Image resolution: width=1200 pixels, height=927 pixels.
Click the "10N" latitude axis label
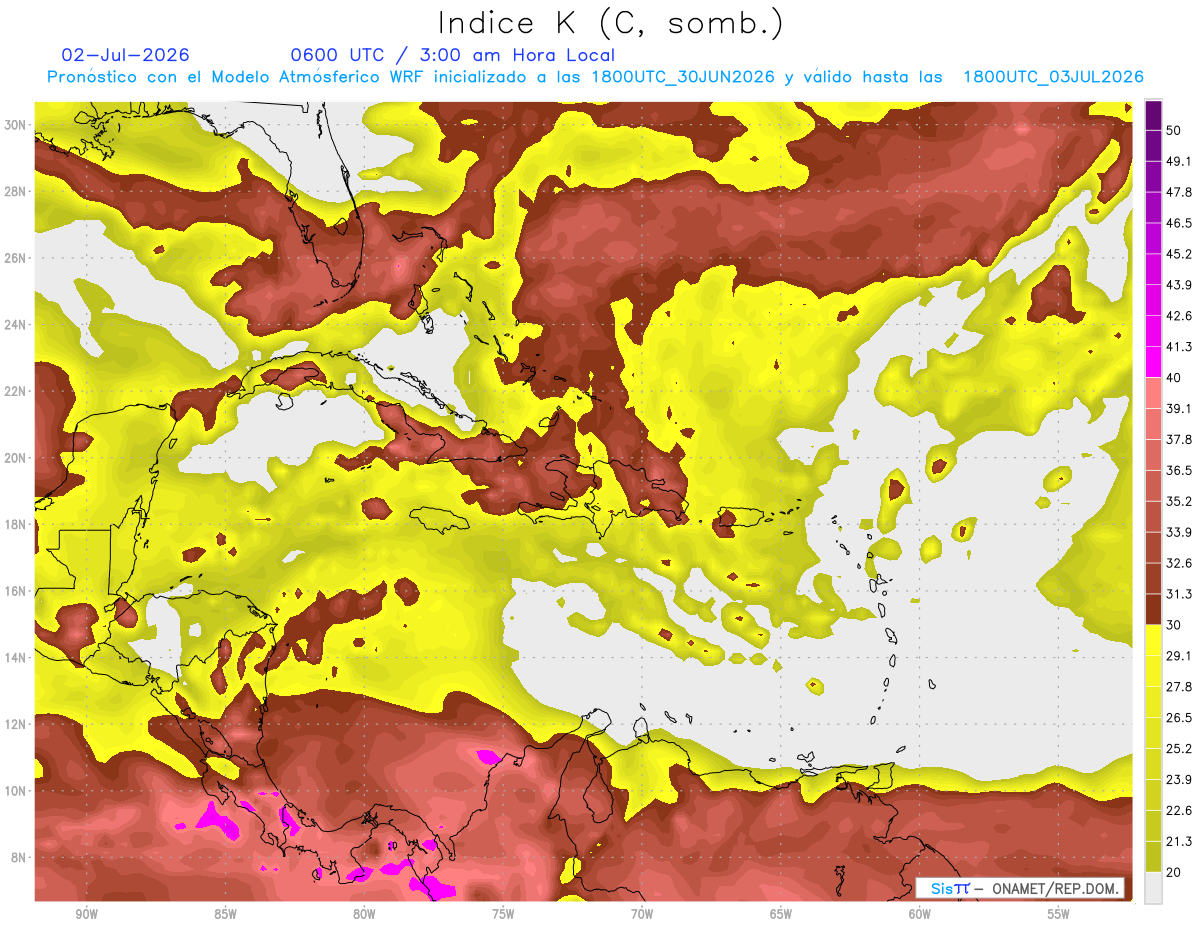(15, 791)
